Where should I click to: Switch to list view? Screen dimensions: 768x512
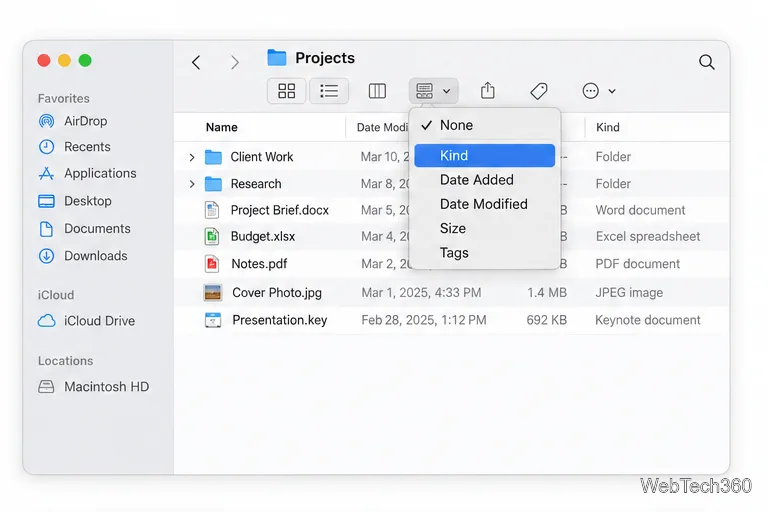point(329,91)
